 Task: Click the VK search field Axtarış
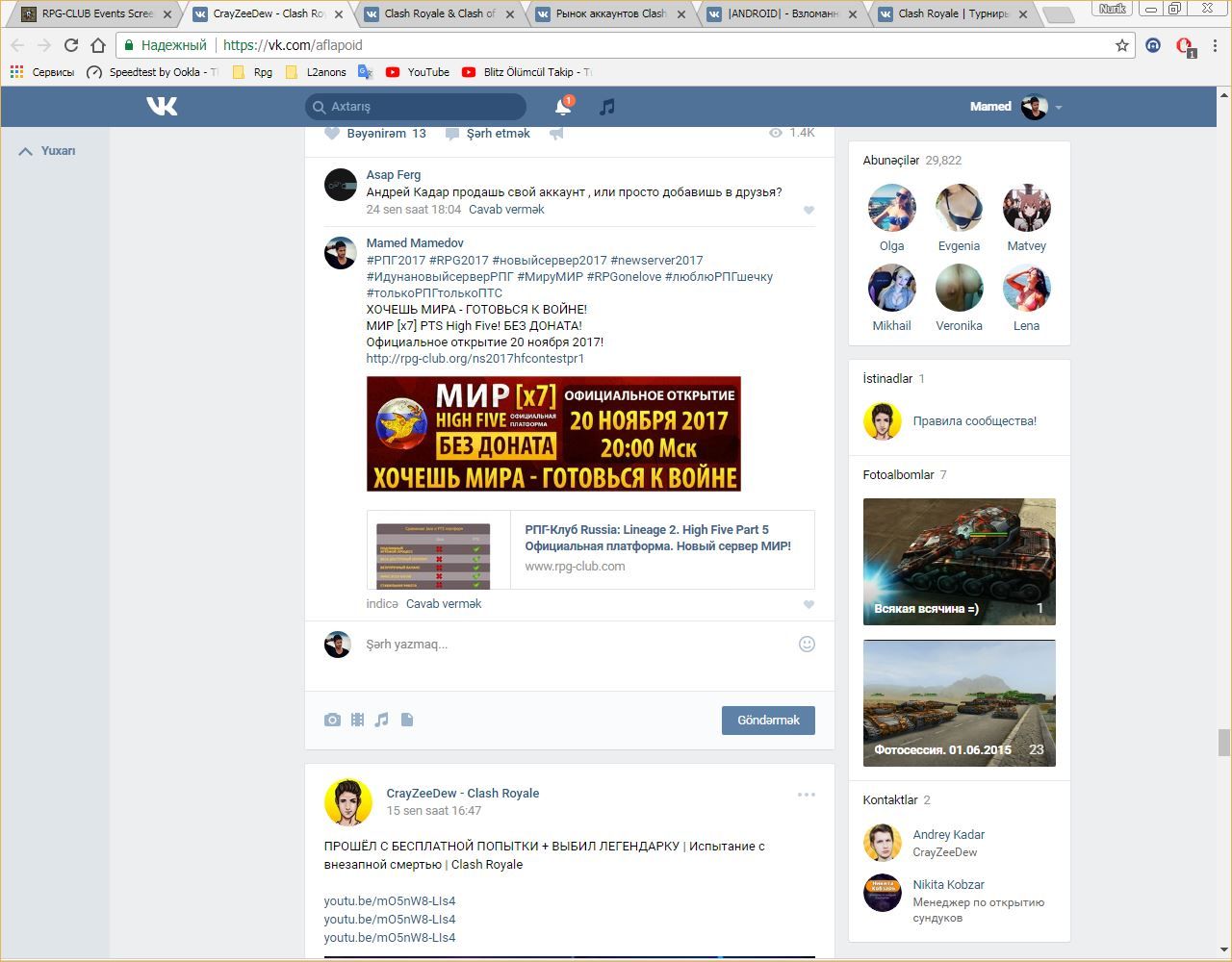(x=416, y=107)
